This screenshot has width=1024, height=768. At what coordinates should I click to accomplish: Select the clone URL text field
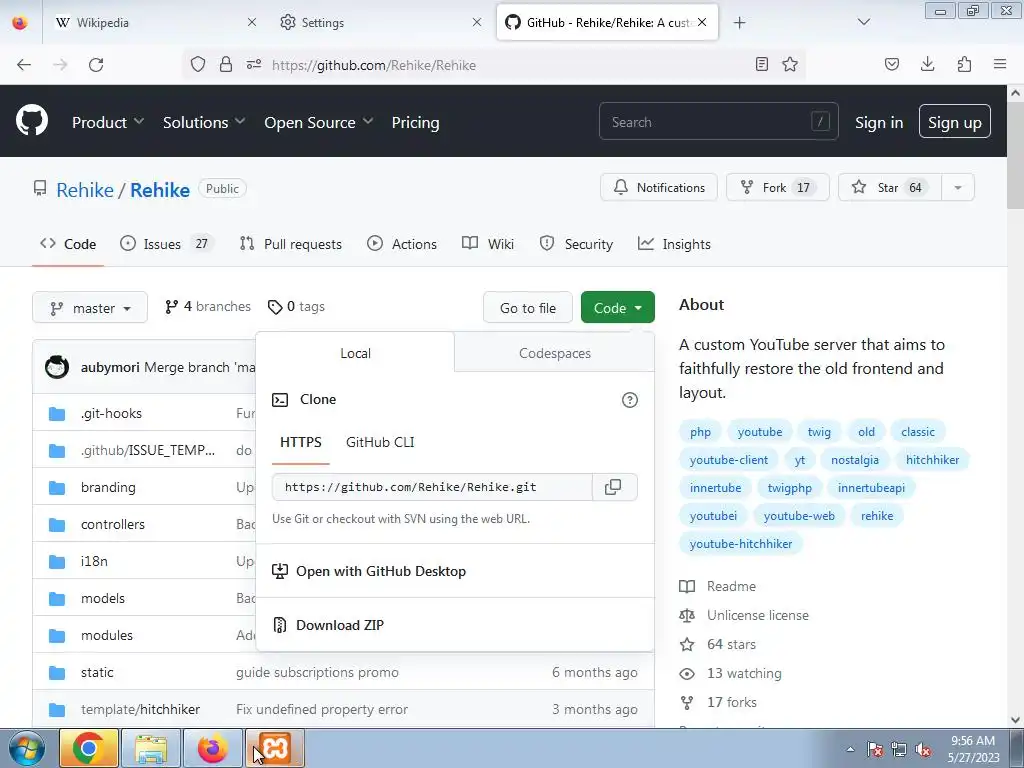(432, 487)
